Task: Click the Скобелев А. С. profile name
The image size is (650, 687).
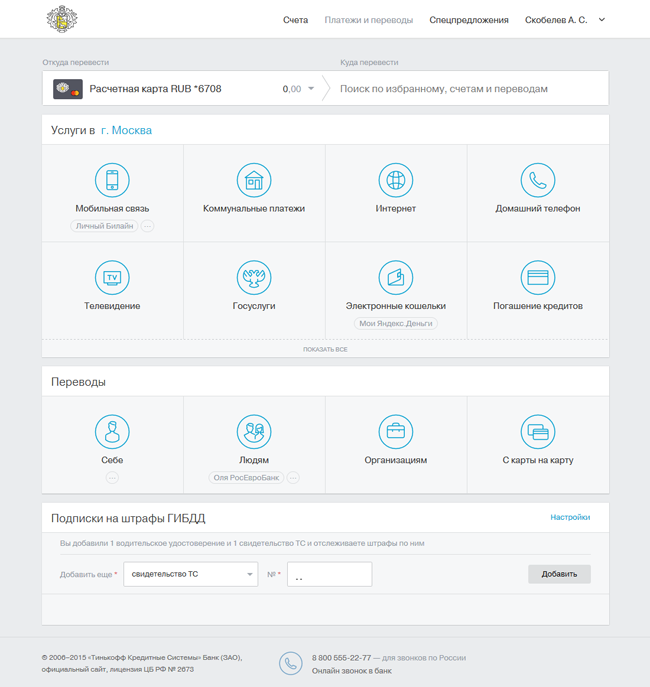Action: [556, 20]
